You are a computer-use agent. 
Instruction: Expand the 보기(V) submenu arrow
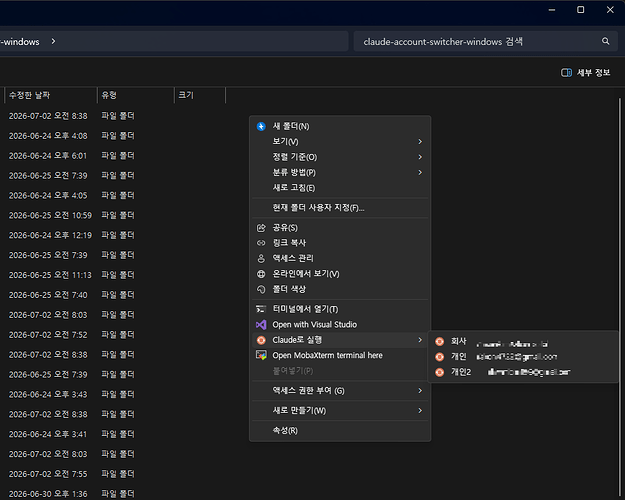tap(420, 142)
